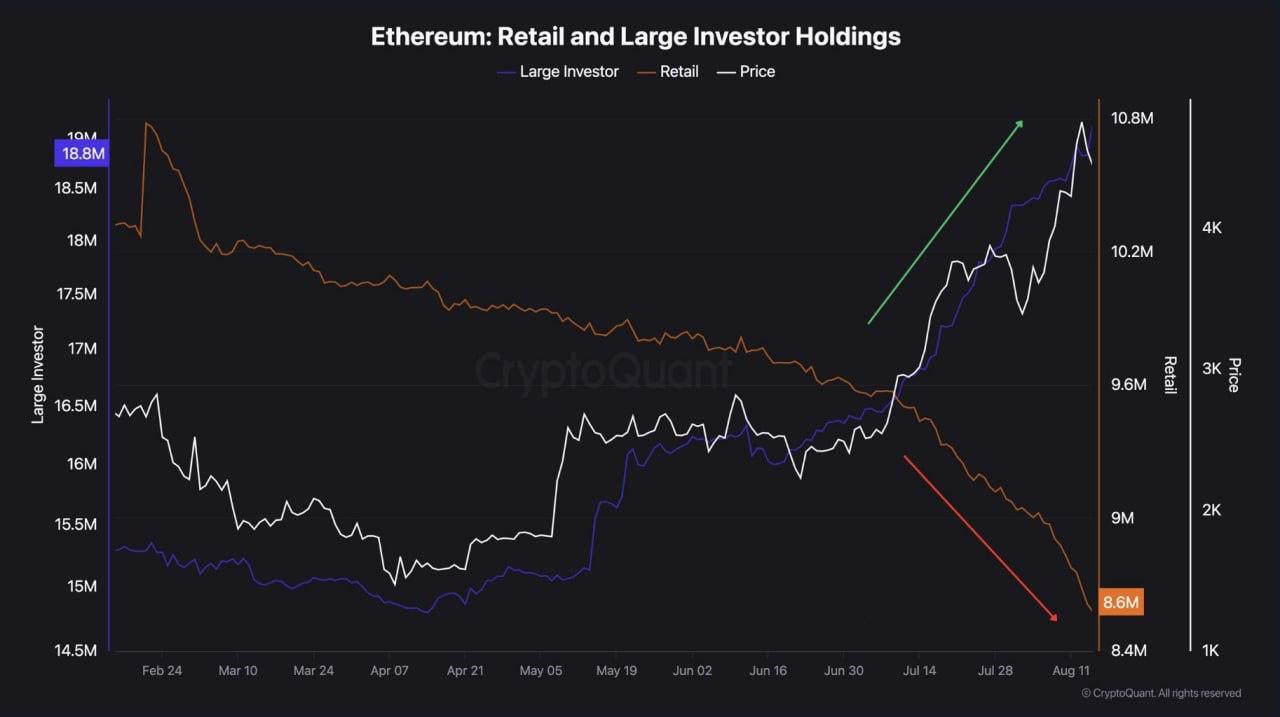Select the Aug 11 date label
1280x717 pixels.
click(1072, 670)
